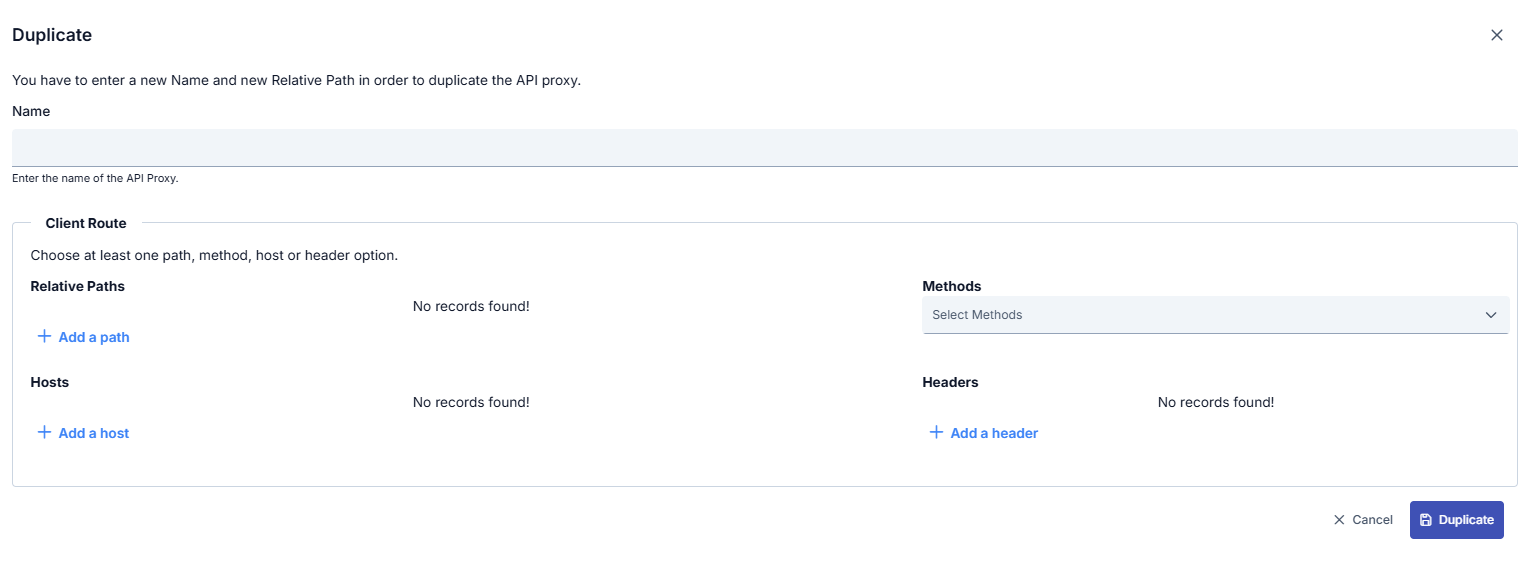
Task: Click the plus icon beside Add a host
Action: tap(44, 433)
